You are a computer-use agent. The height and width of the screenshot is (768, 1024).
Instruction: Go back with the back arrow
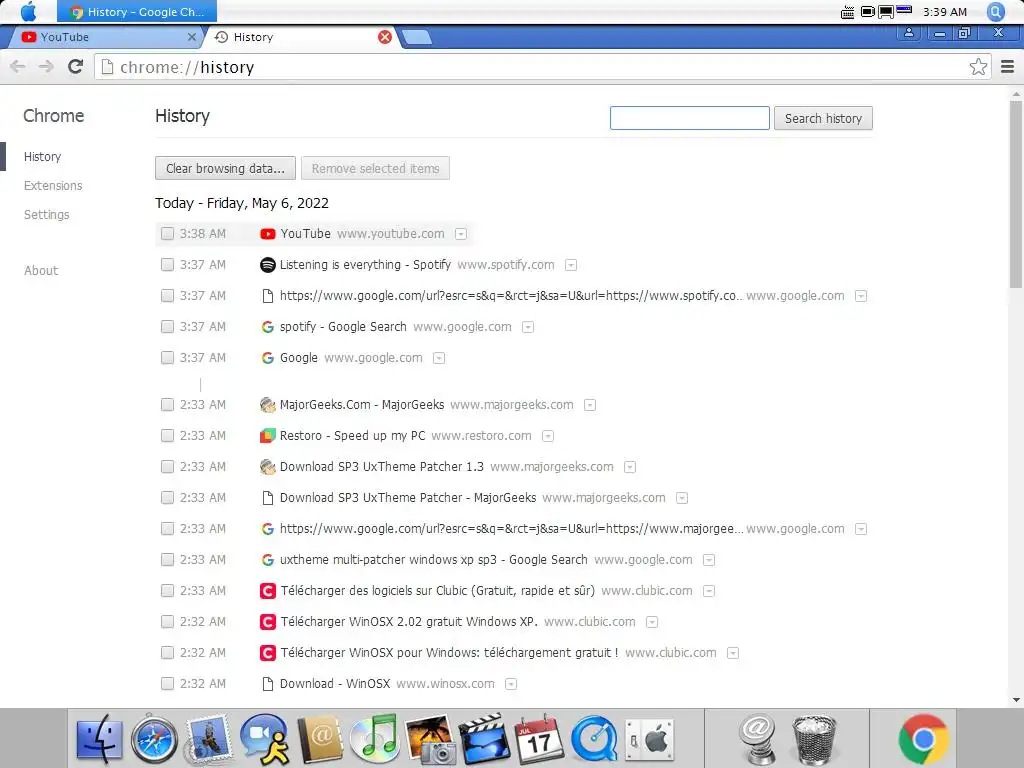pos(18,67)
